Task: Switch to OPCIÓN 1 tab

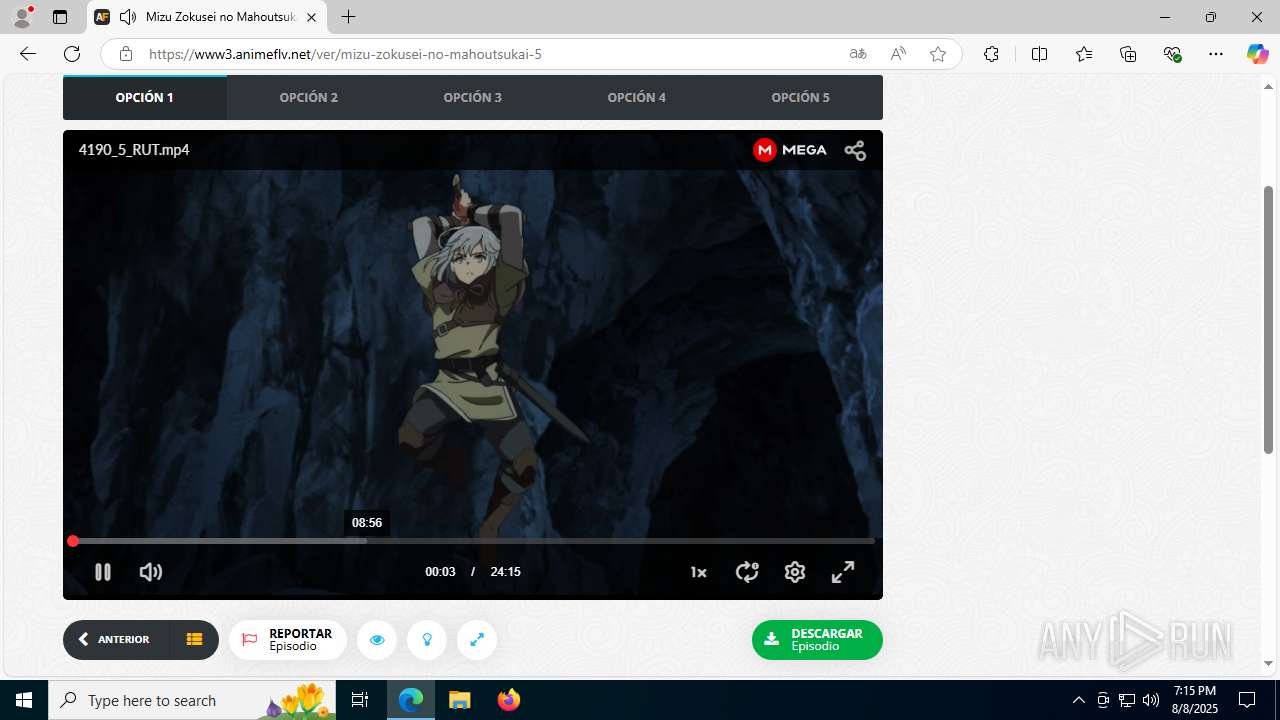Action: [145, 97]
